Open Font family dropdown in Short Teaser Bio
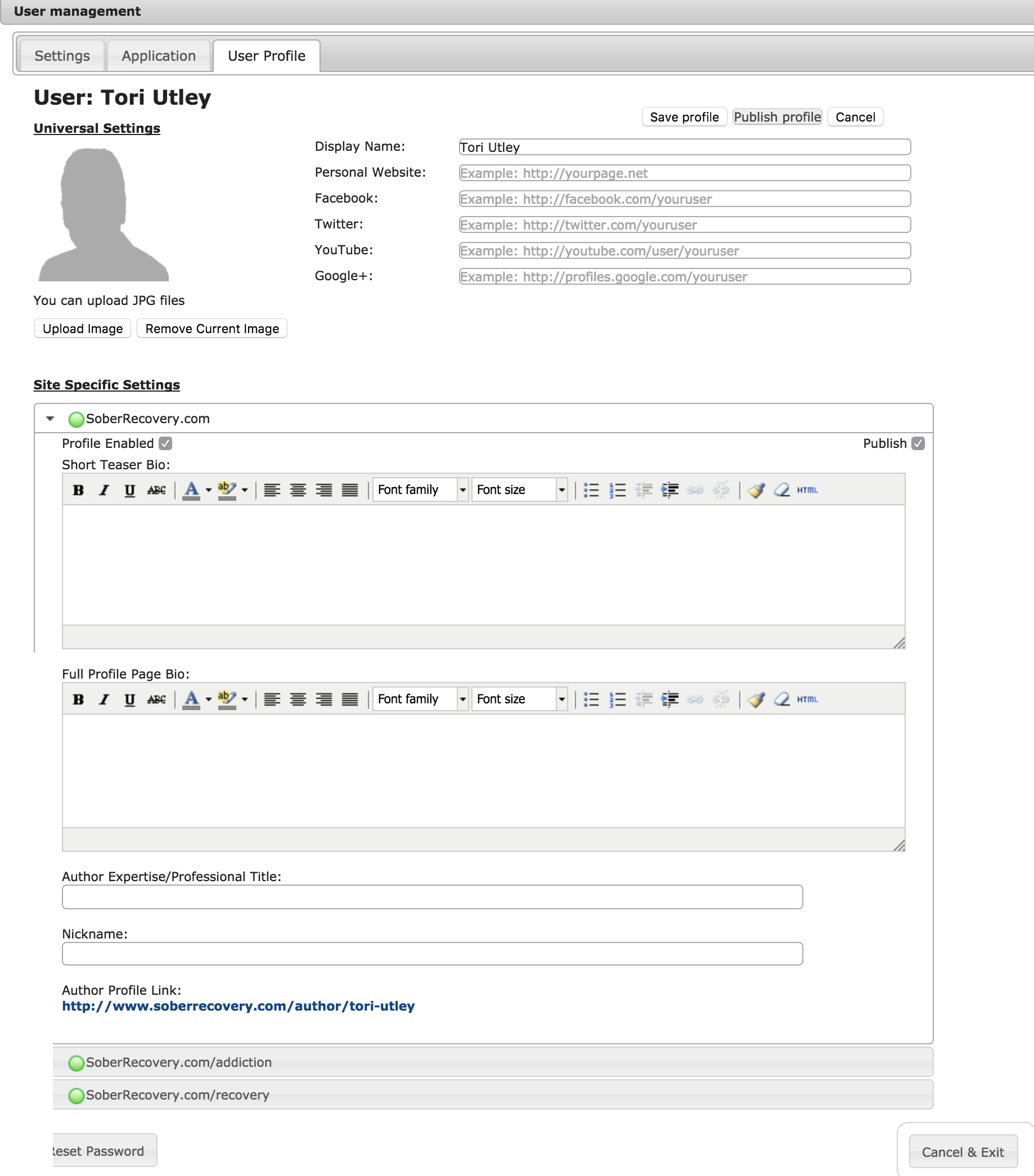 point(420,490)
